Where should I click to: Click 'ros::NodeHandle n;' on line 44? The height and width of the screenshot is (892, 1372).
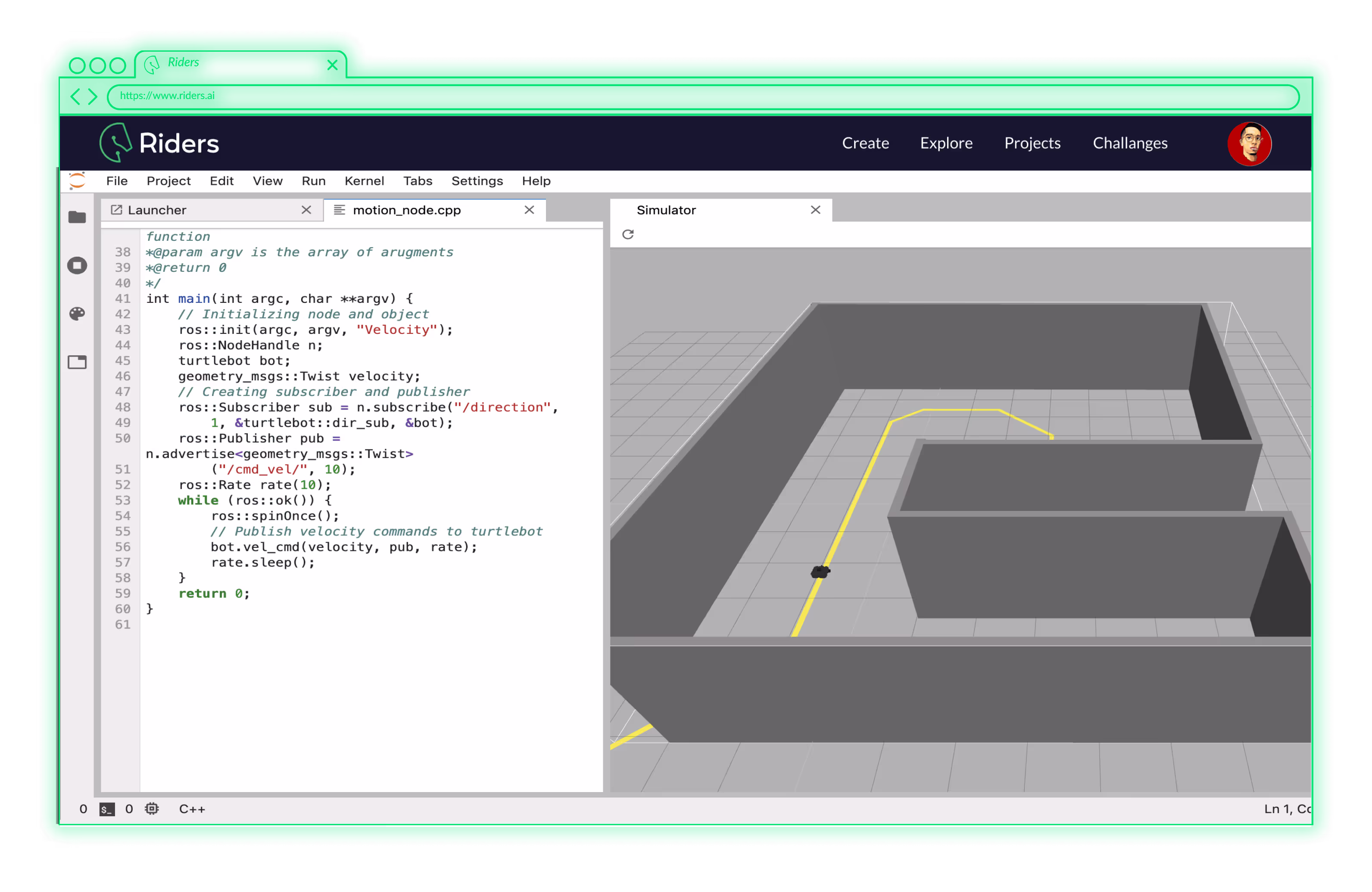point(250,345)
